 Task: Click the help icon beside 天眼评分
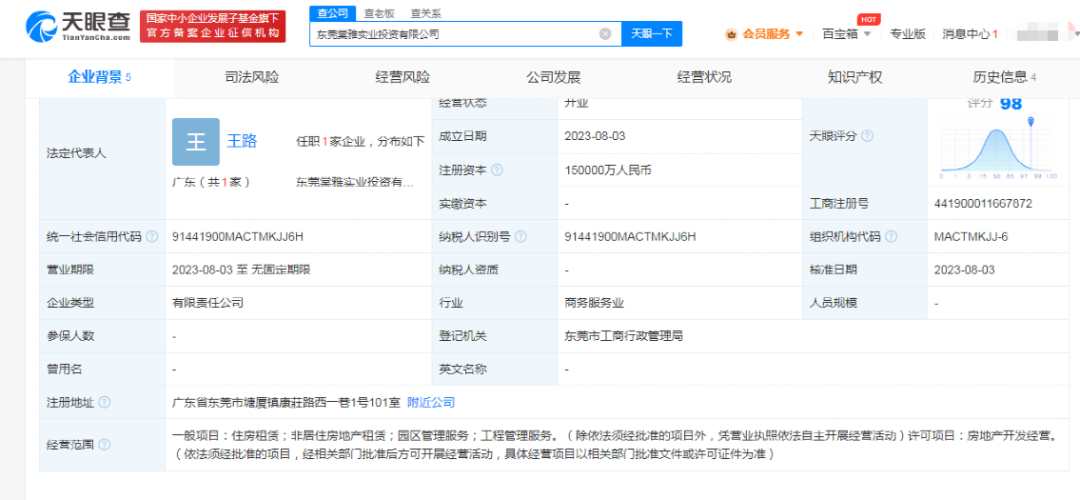tap(866, 136)
